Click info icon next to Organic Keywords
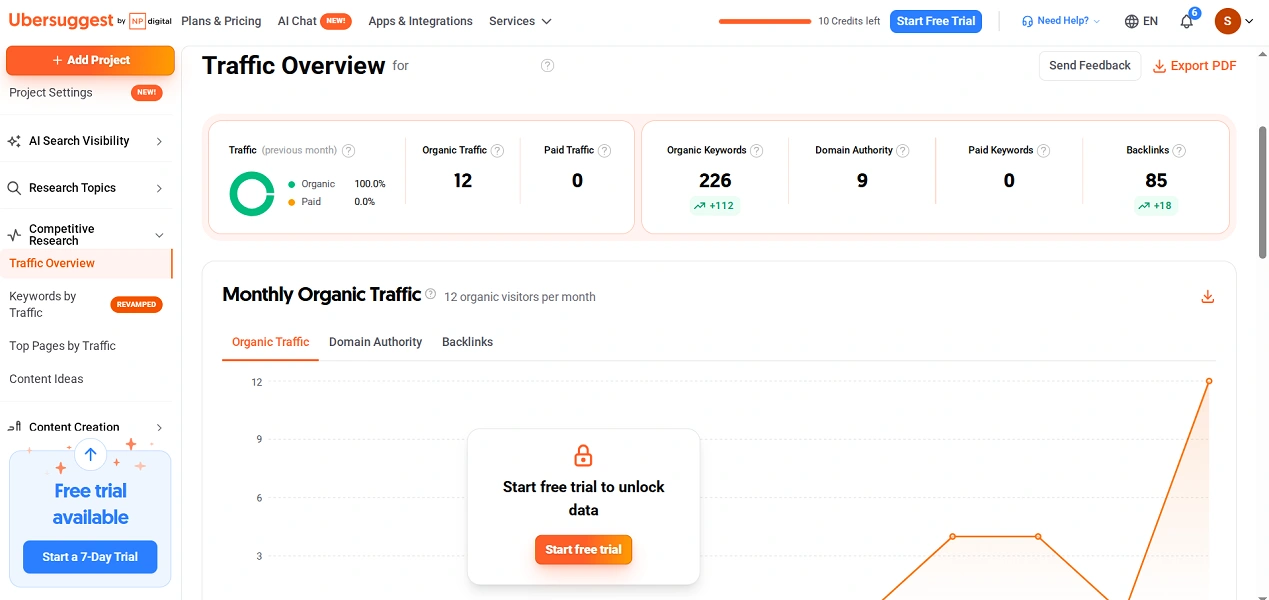 757,151
